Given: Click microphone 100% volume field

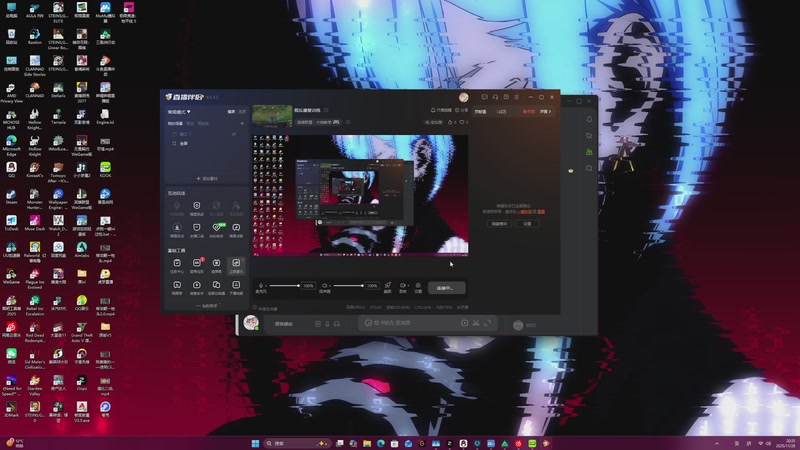Looking at the screenshot, I should click(x=308, y=286).
